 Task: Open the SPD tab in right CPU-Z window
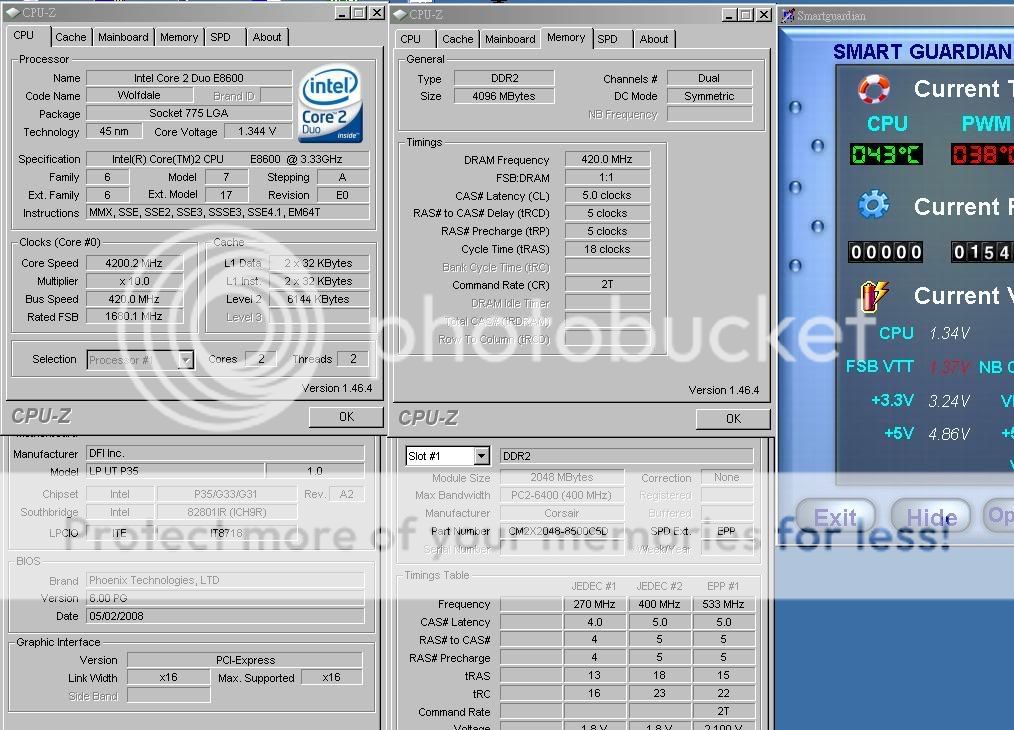[607, 39]
